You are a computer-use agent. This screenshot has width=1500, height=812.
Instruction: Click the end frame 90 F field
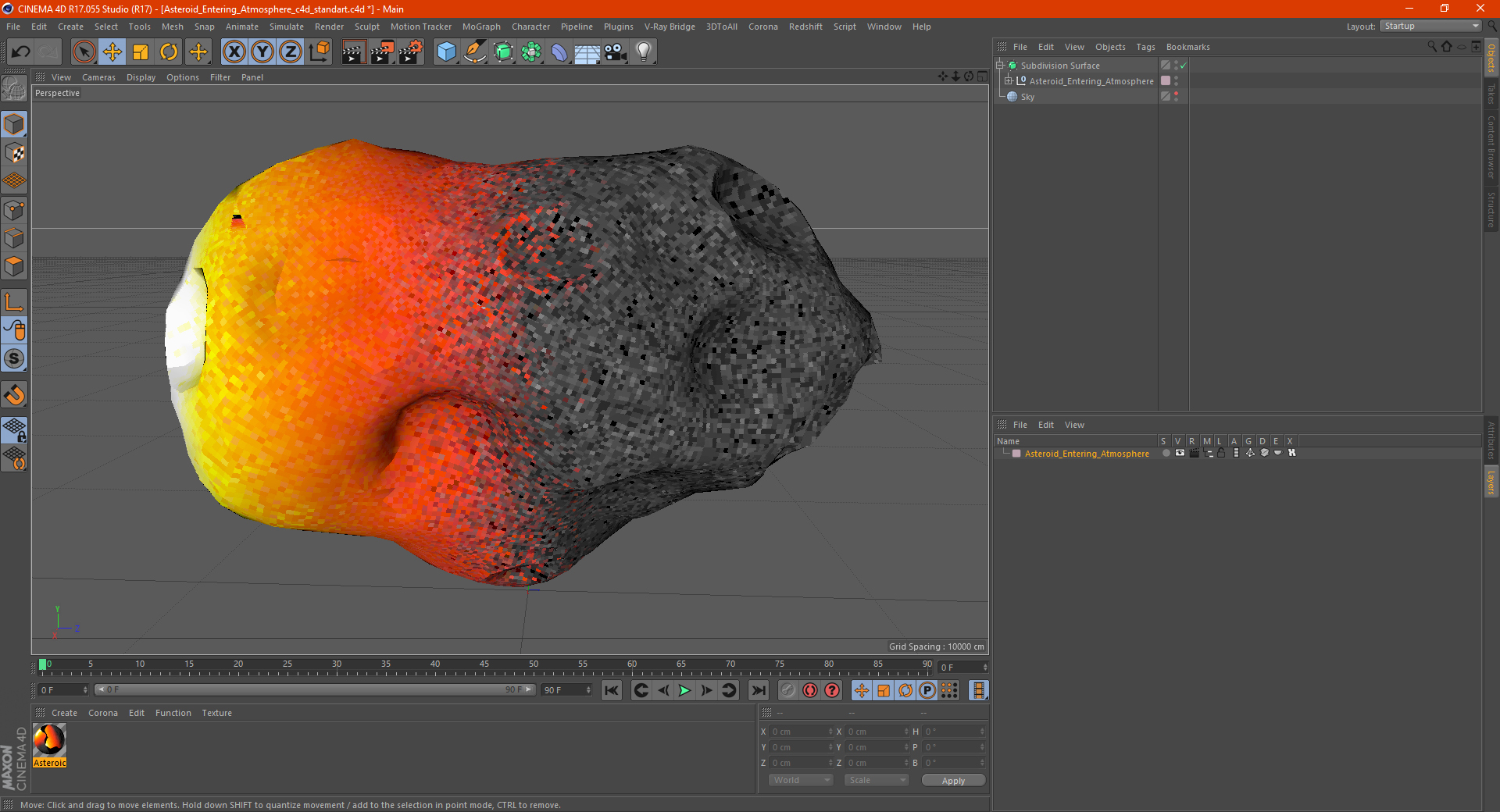point(566,690)
